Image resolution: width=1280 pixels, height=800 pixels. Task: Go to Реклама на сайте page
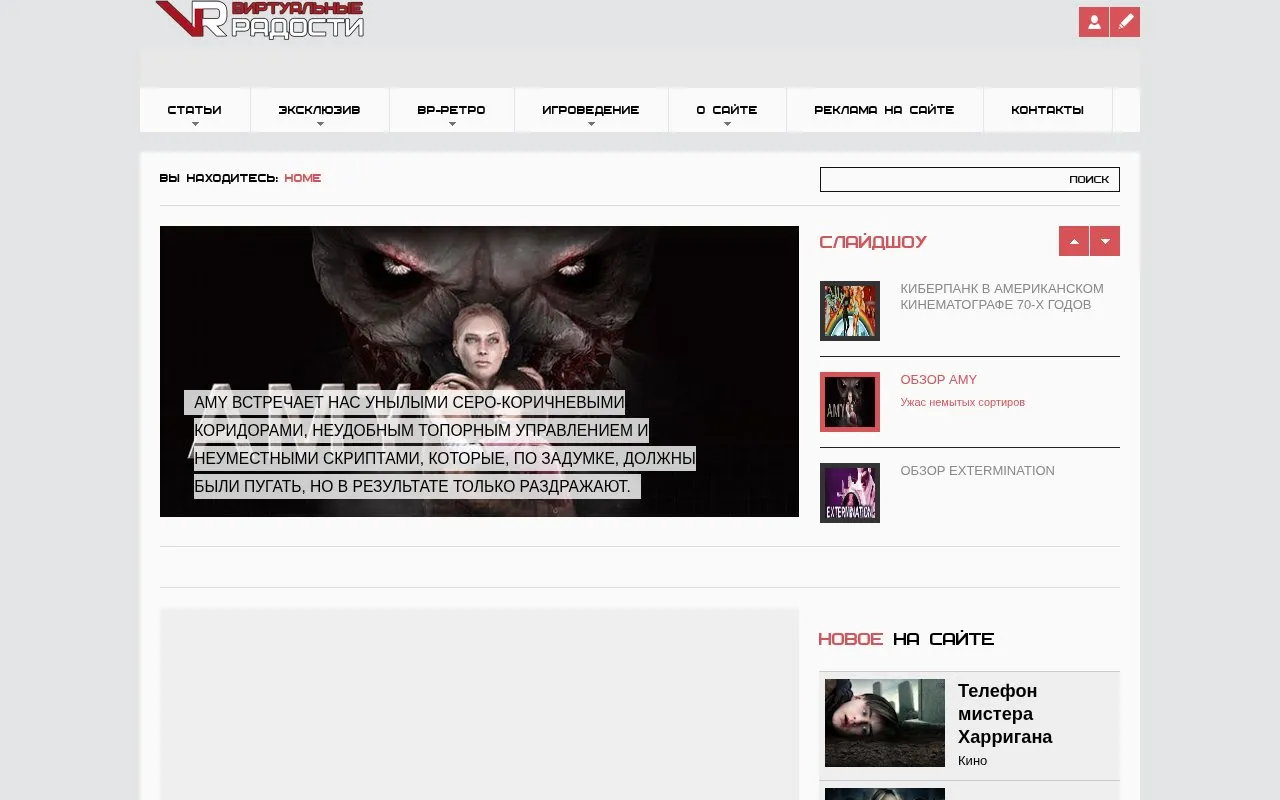click(885, 110)
